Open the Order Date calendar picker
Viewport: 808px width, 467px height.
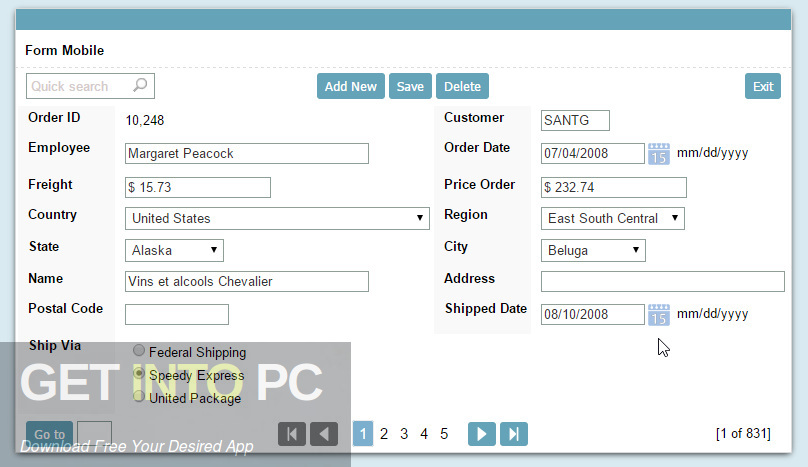[x=659, y=154]
